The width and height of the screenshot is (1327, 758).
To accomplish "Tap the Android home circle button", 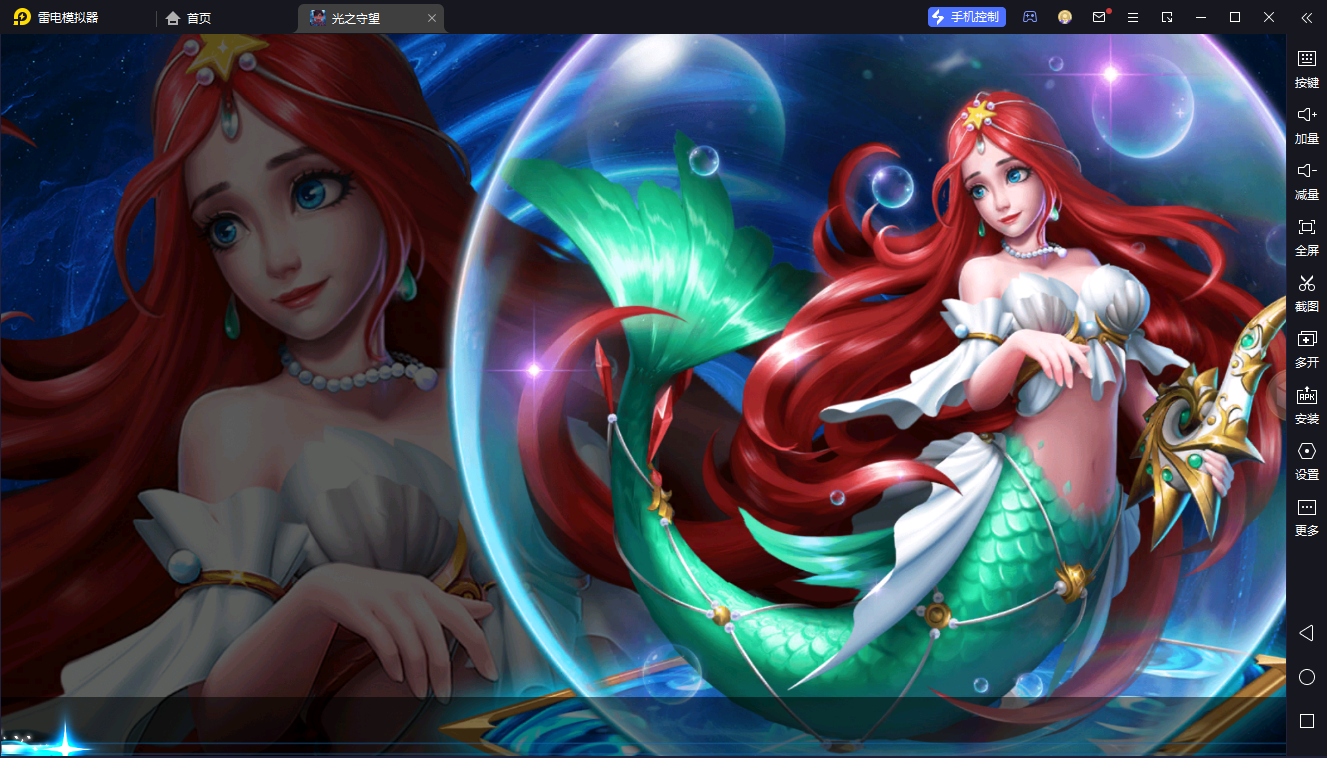I will coord(1306,677).
